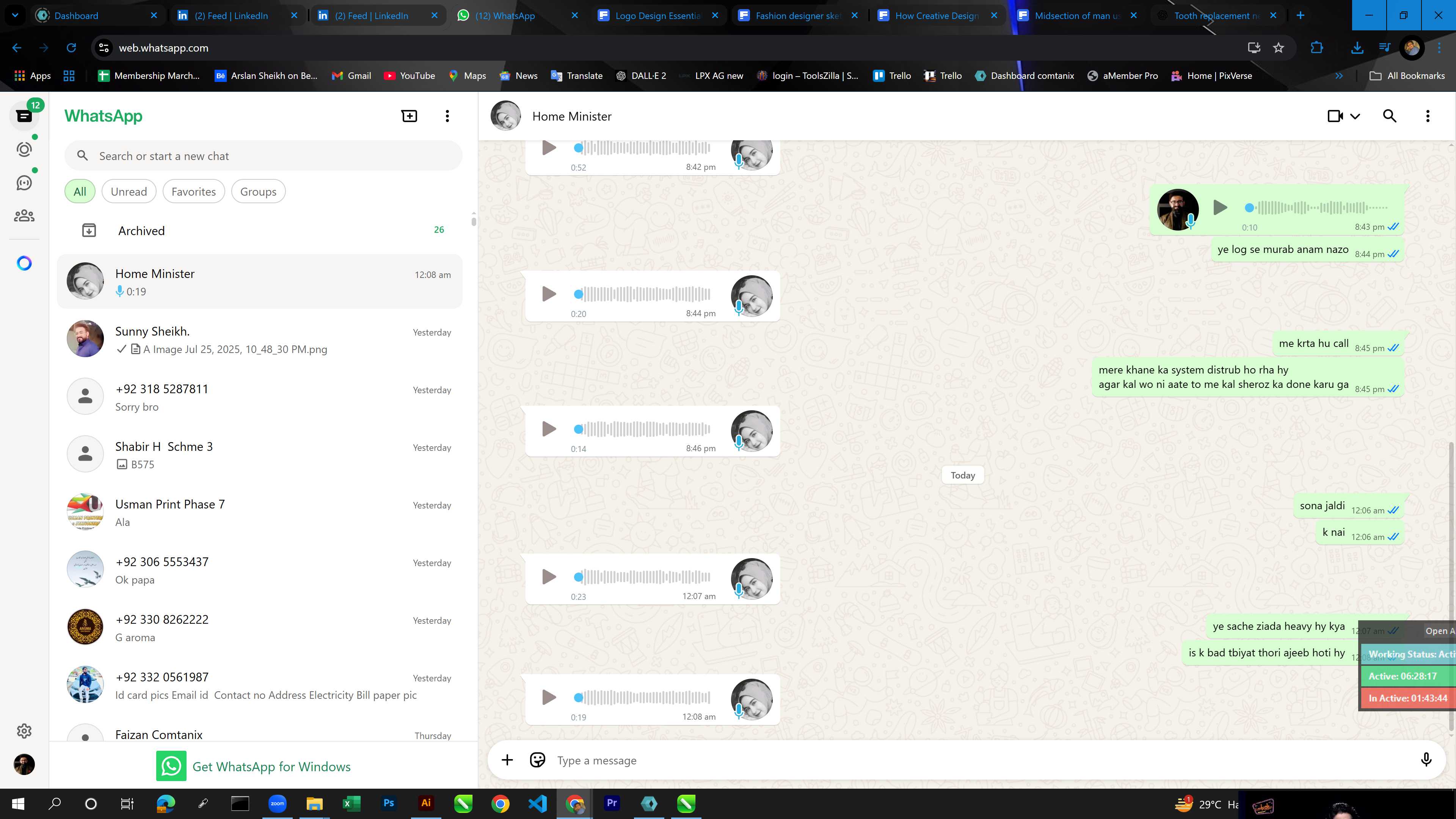Viewport: 1456px width, 819px height.
Task: Open the +92 330 8262222 chat
Action: tap(260, 628)
